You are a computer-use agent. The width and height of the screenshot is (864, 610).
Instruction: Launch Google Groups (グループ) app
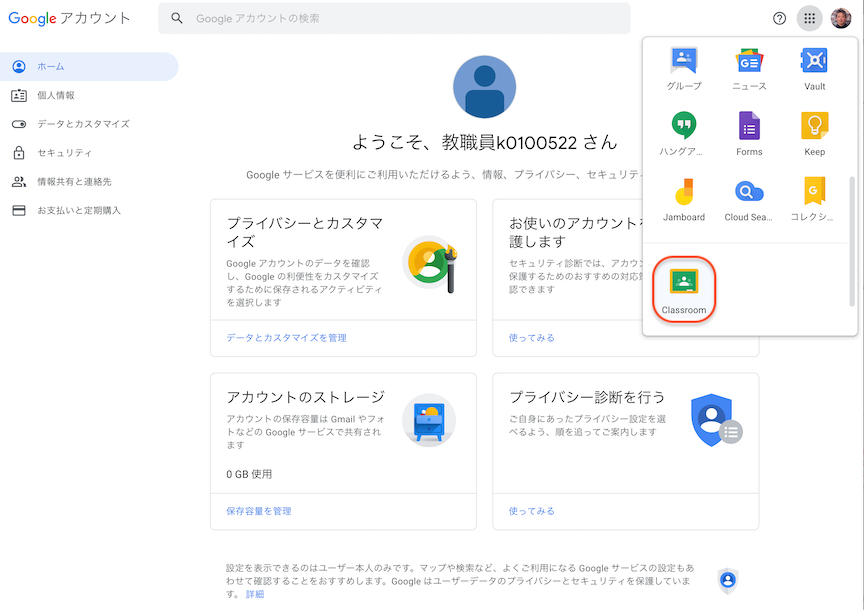point(684,69)
